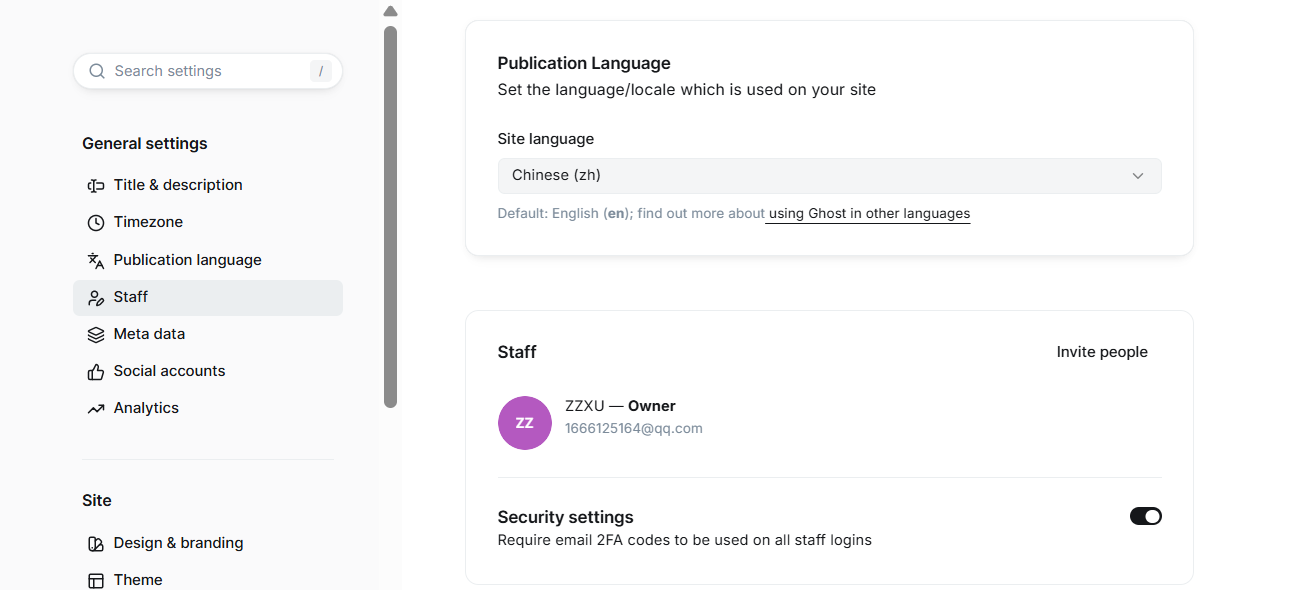Click the Social accounts thumbs-up icon

[x=96, y=371]
